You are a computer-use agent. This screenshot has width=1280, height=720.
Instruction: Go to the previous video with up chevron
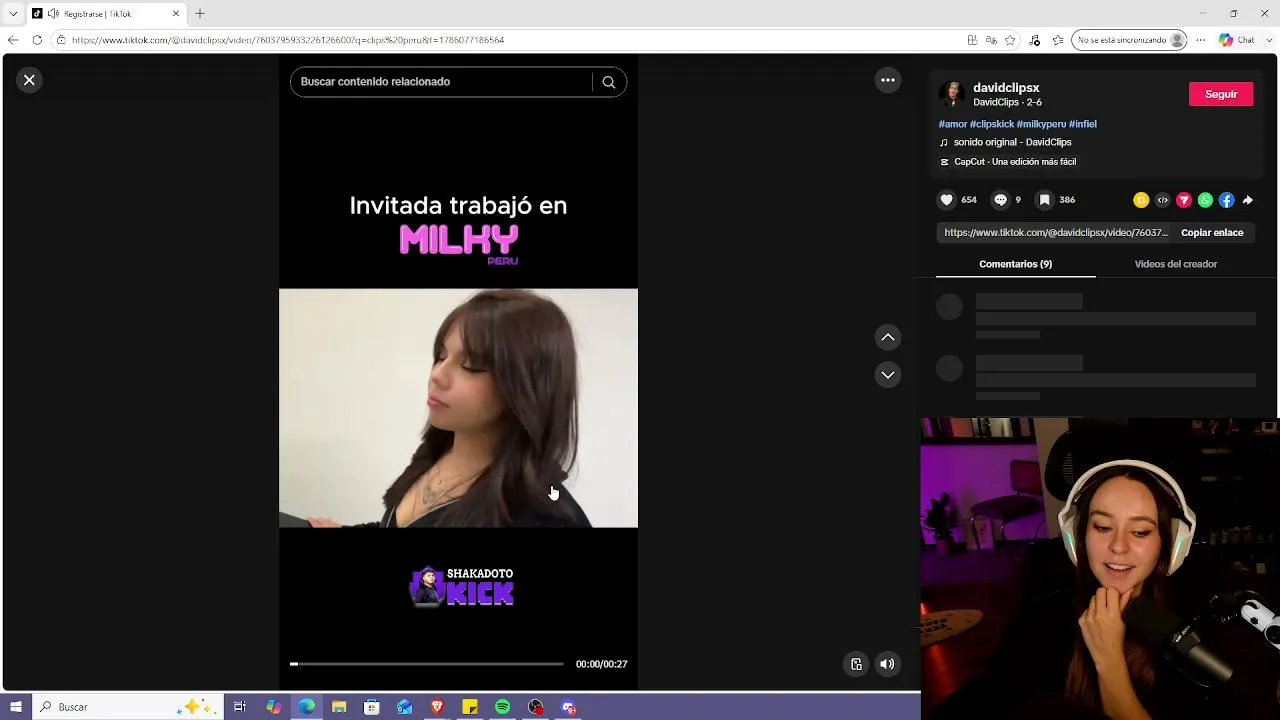(x=888, y=338)
